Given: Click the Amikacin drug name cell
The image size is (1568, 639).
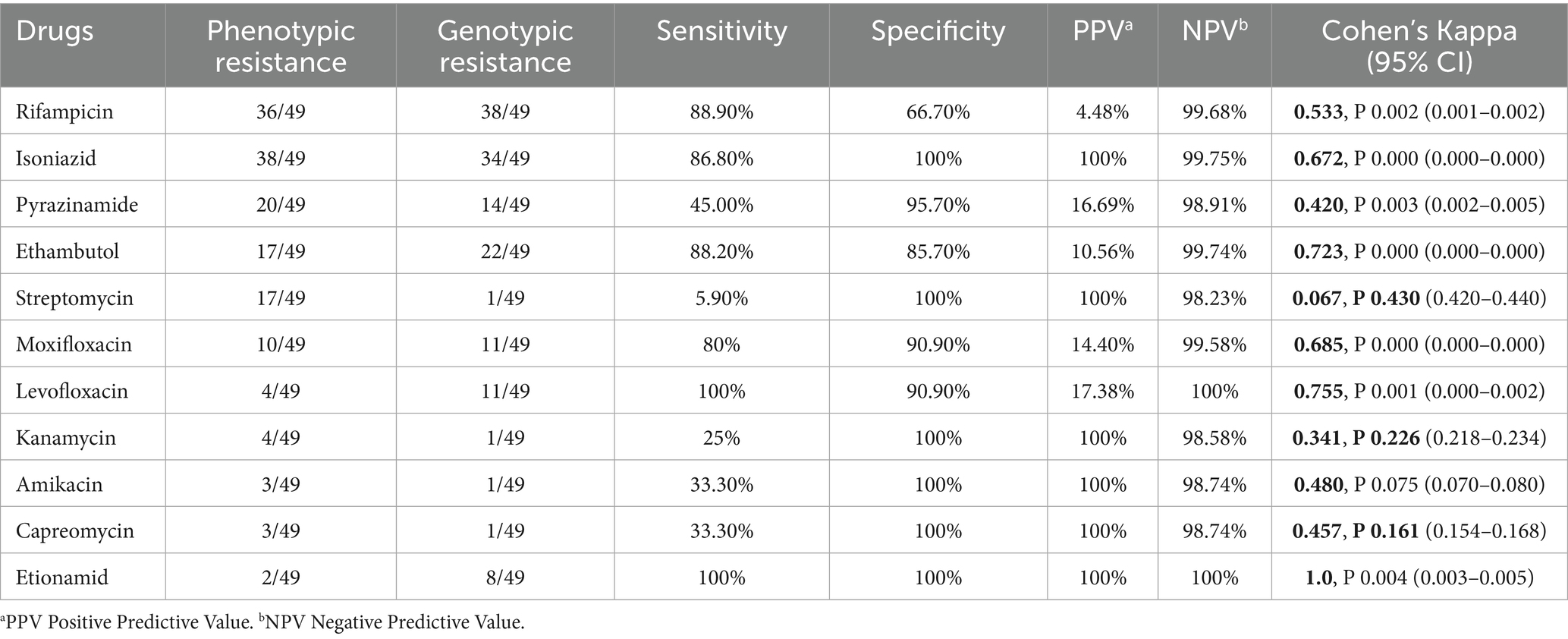Looking at the screenshot, I should 59,484.
